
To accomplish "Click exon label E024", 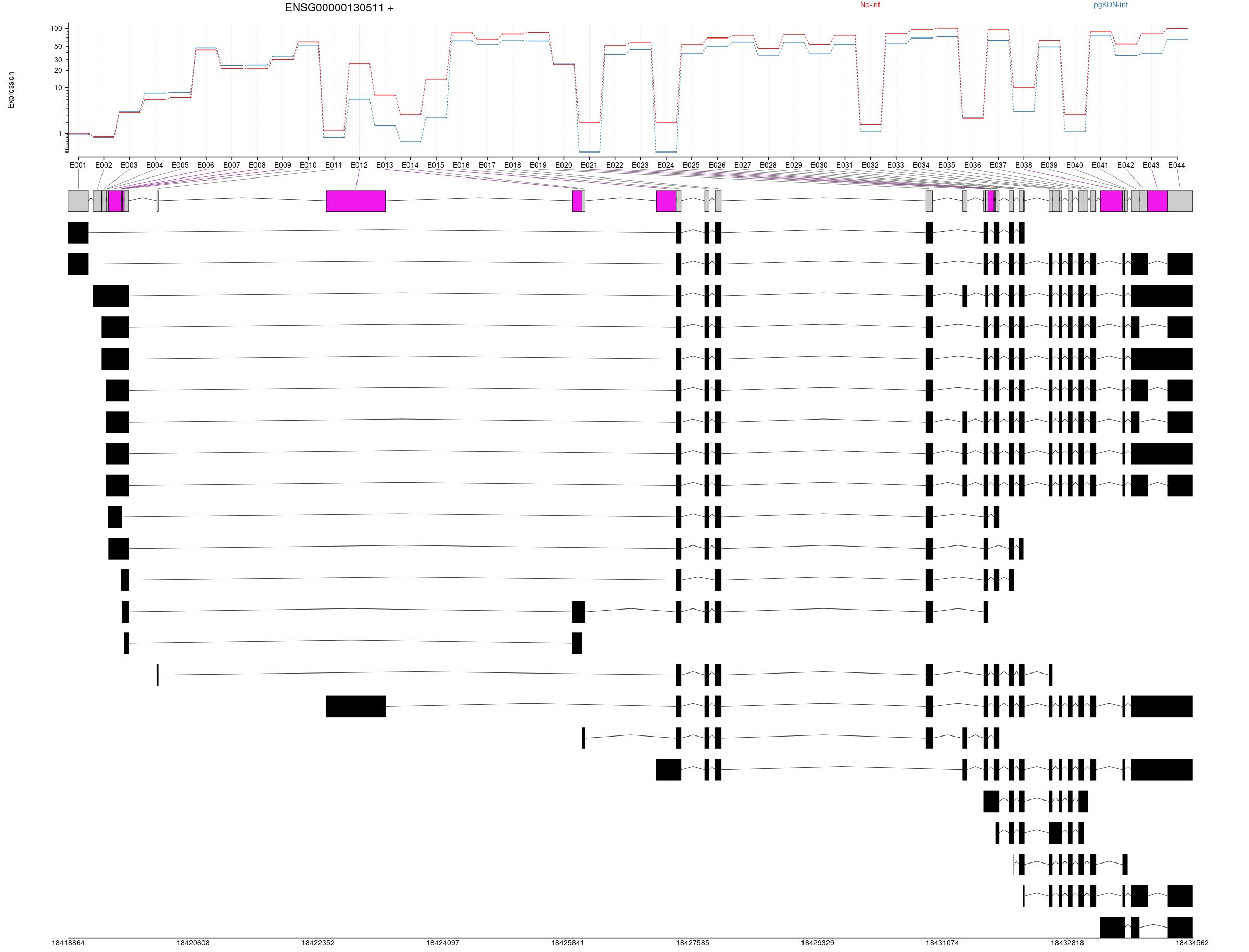I will pyautogui.click(x=666, y=166).
